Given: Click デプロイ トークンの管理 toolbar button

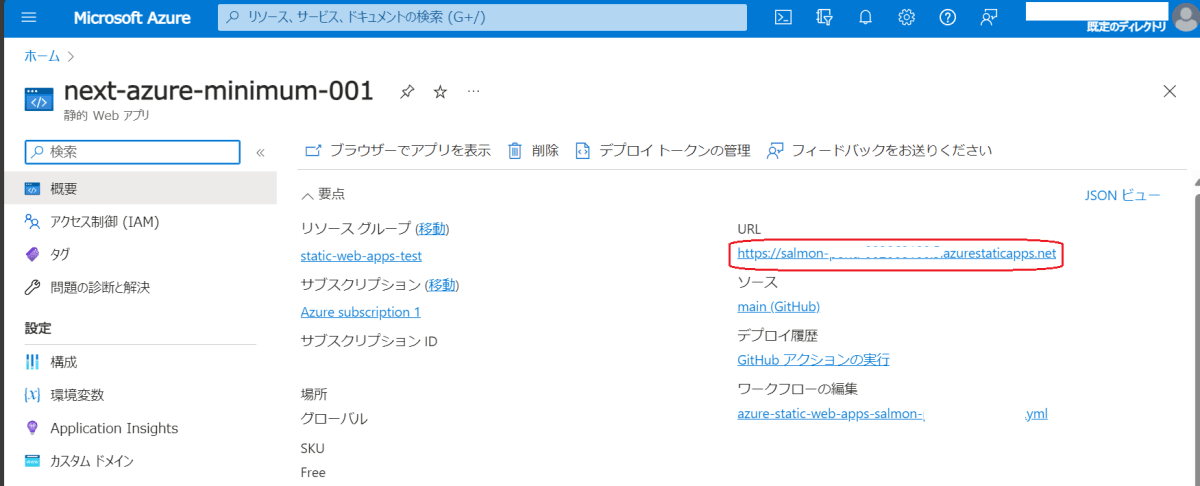Looking at the screenshot, I should [x=661, y=150].
